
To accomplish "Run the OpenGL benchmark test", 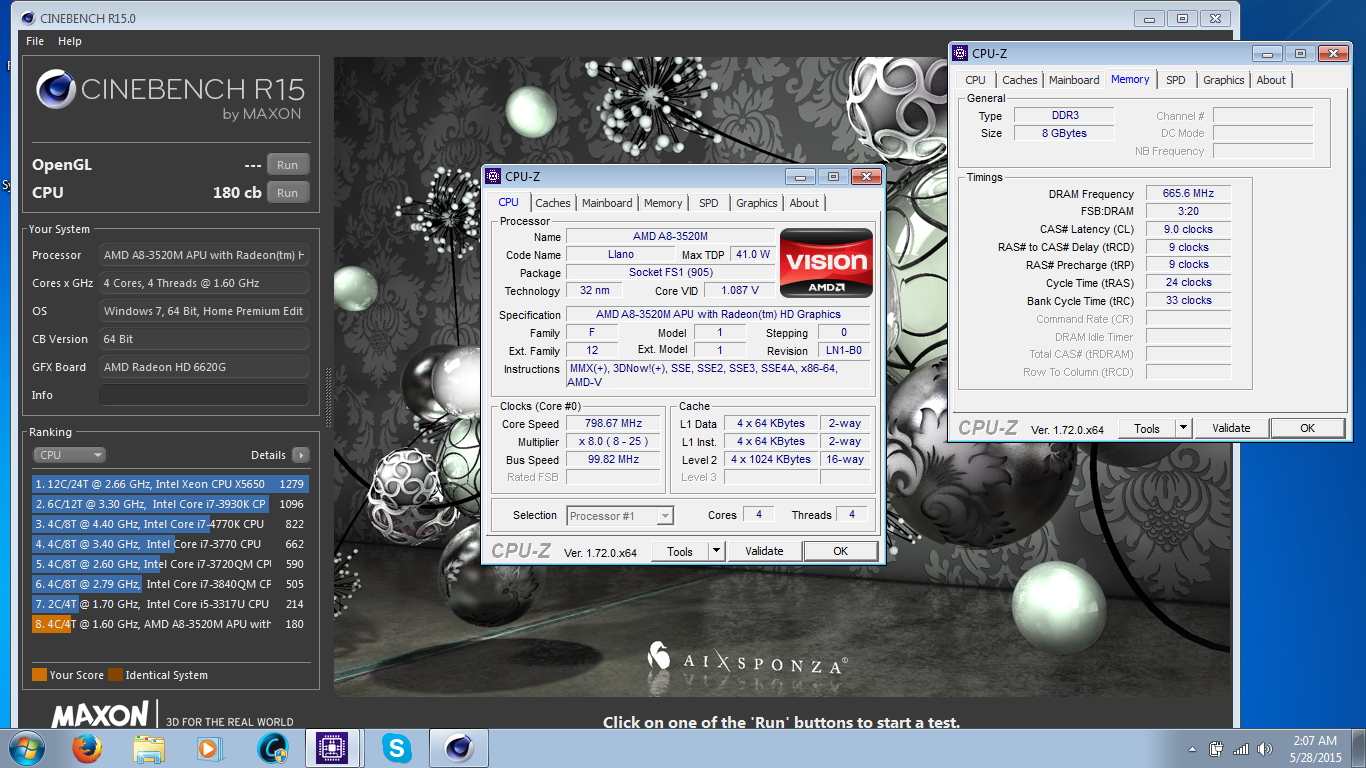I will pos(288,165).
